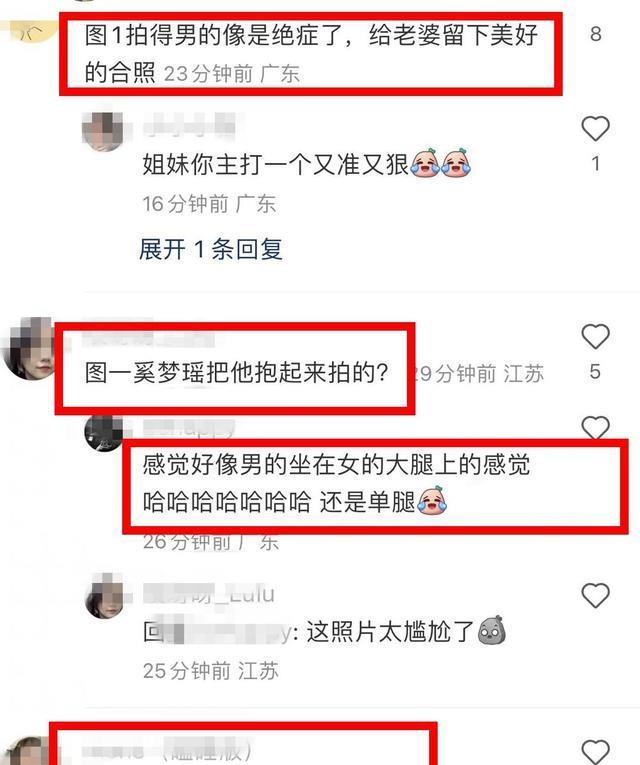The height and width of the screenshot is (765, 640).
Task: Tap the heart beside 感觉好像男的坐在女的大腿上 reply
Action: tap(595, 427)
